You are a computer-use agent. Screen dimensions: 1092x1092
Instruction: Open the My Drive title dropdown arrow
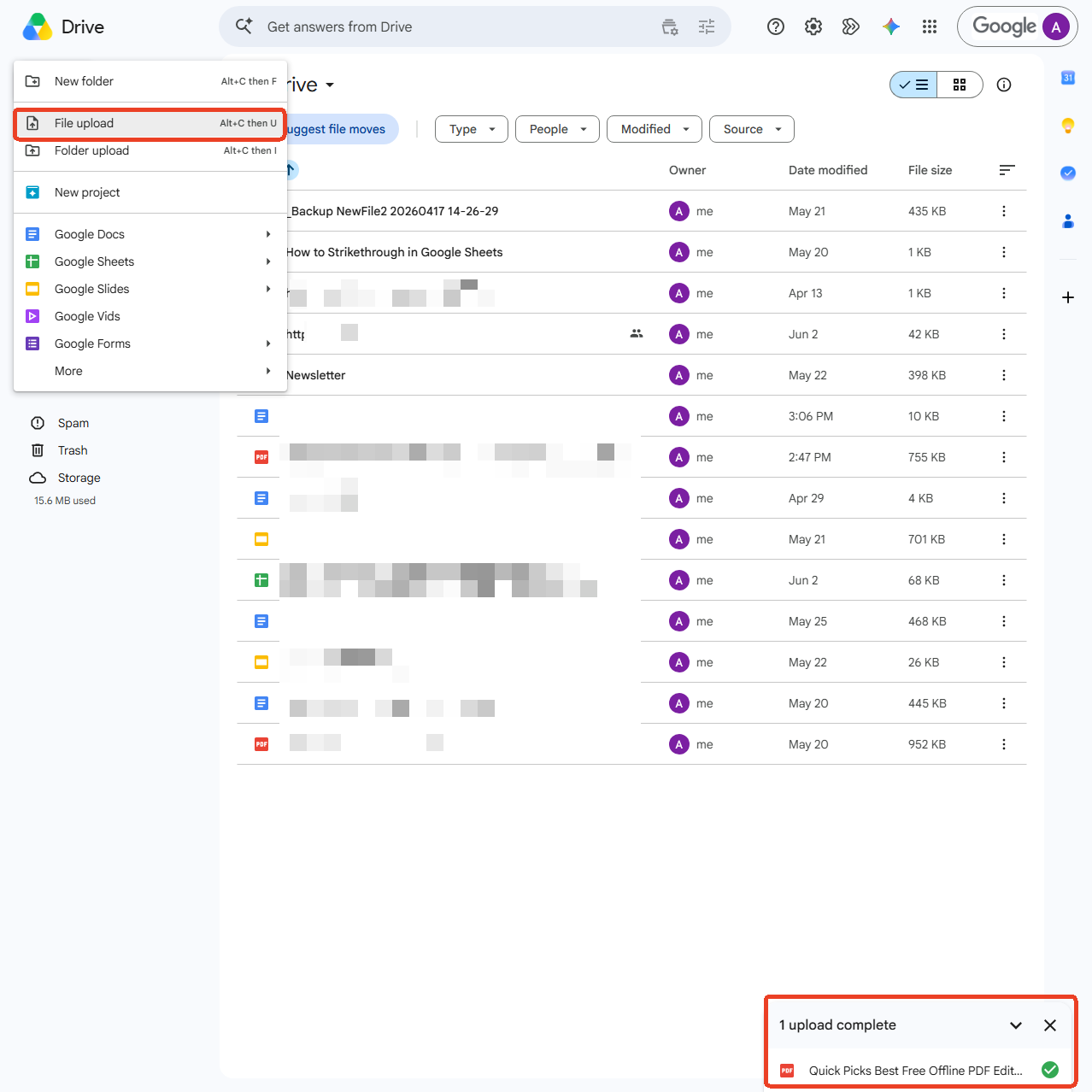(330, 85)
